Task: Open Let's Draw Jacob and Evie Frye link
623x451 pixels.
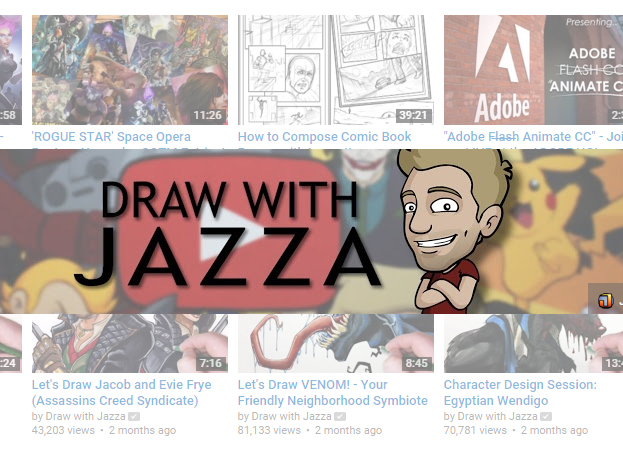Action: (x=122, y=393)
